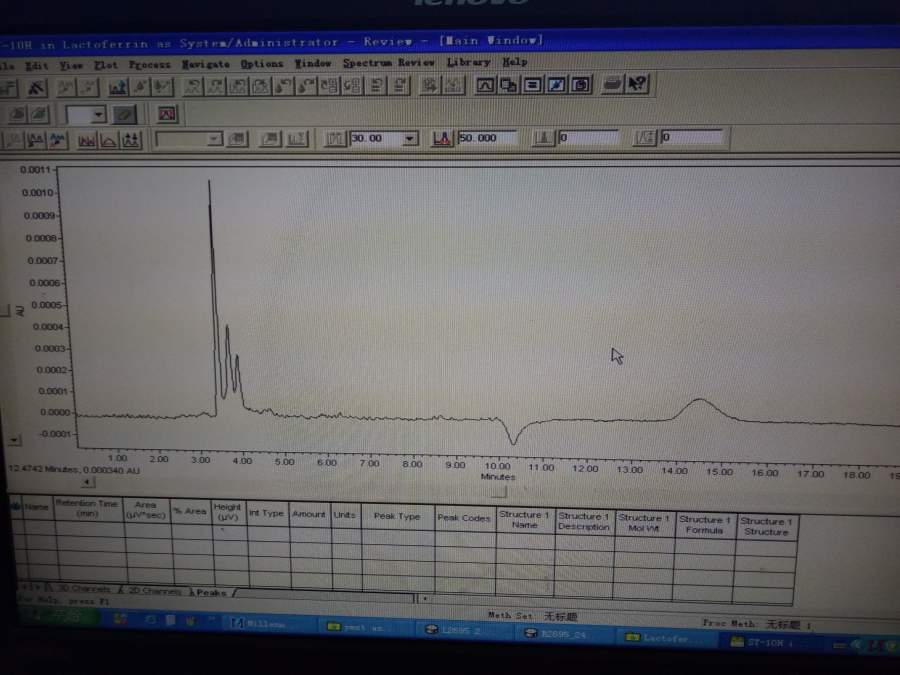Open the Edit menu
This screenshot has height=675, width=900.
click(x=36, y=66)
